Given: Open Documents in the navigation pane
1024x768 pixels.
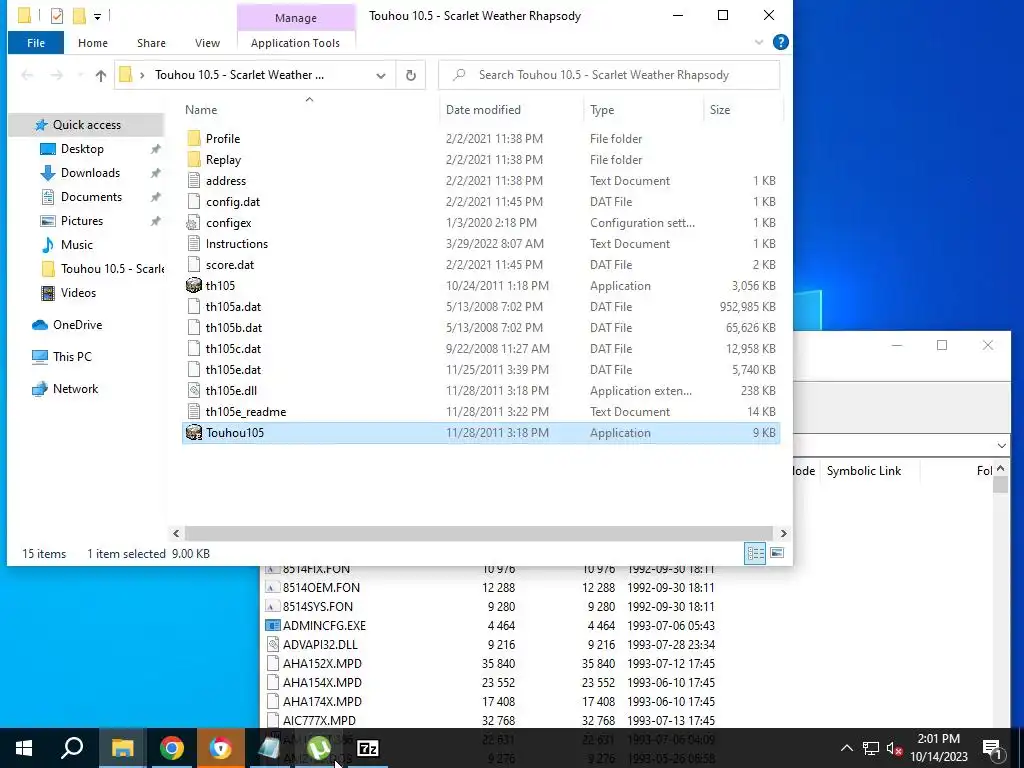Looking at the screenshot, I should tap(91, 197).
